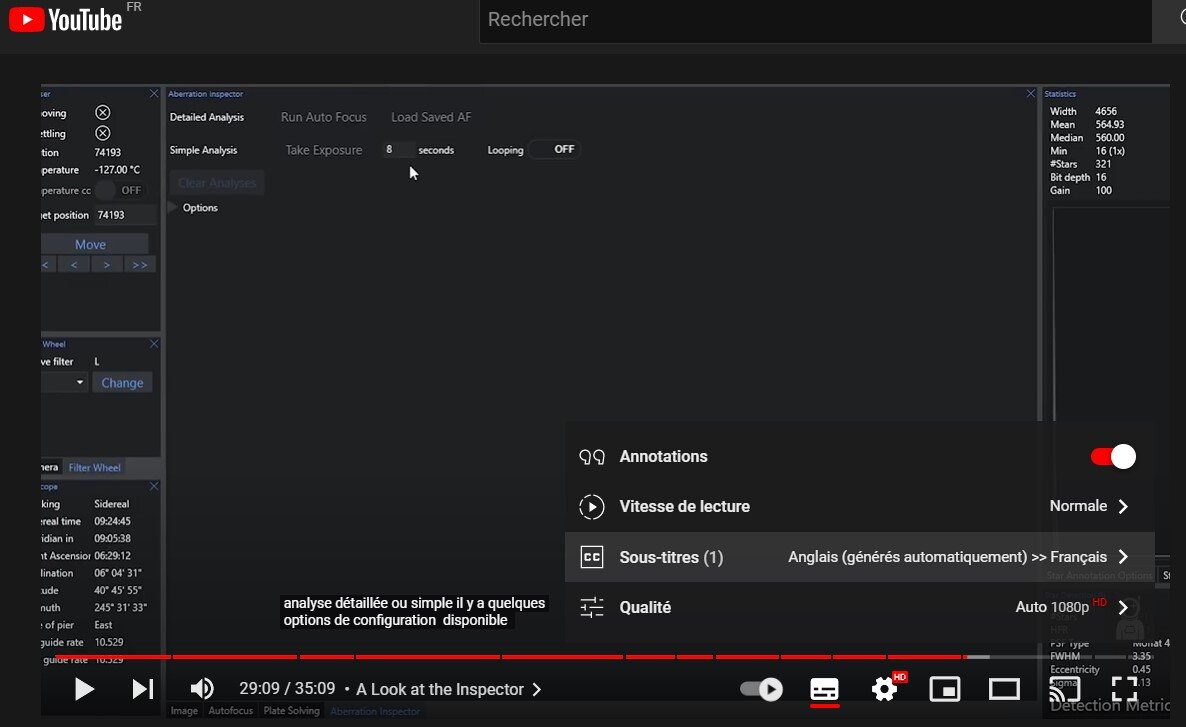
Task: Switch to Aberration Inspector bottom tab
Action: coord(375,711)
